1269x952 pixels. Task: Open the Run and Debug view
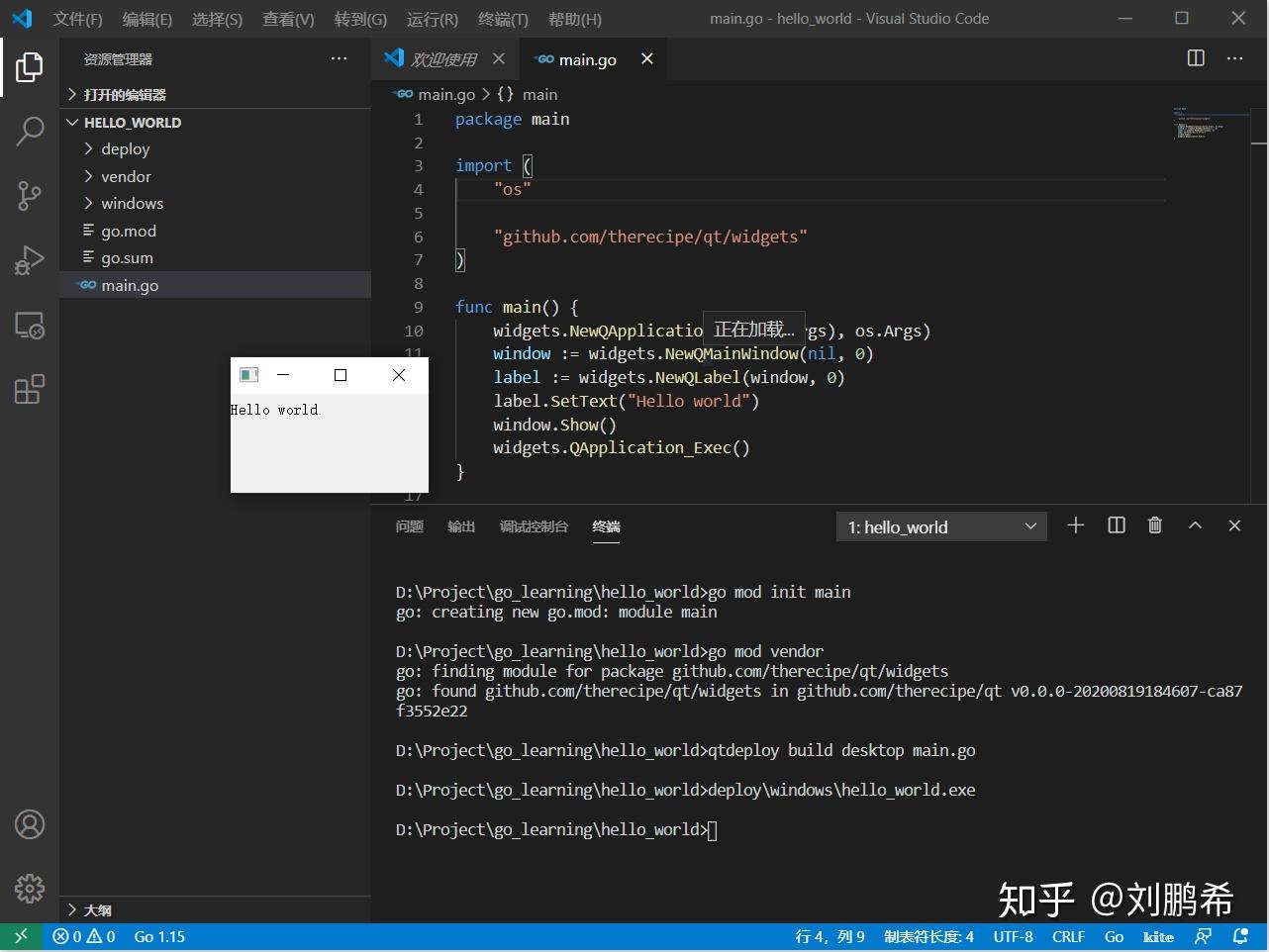[30, 260]
